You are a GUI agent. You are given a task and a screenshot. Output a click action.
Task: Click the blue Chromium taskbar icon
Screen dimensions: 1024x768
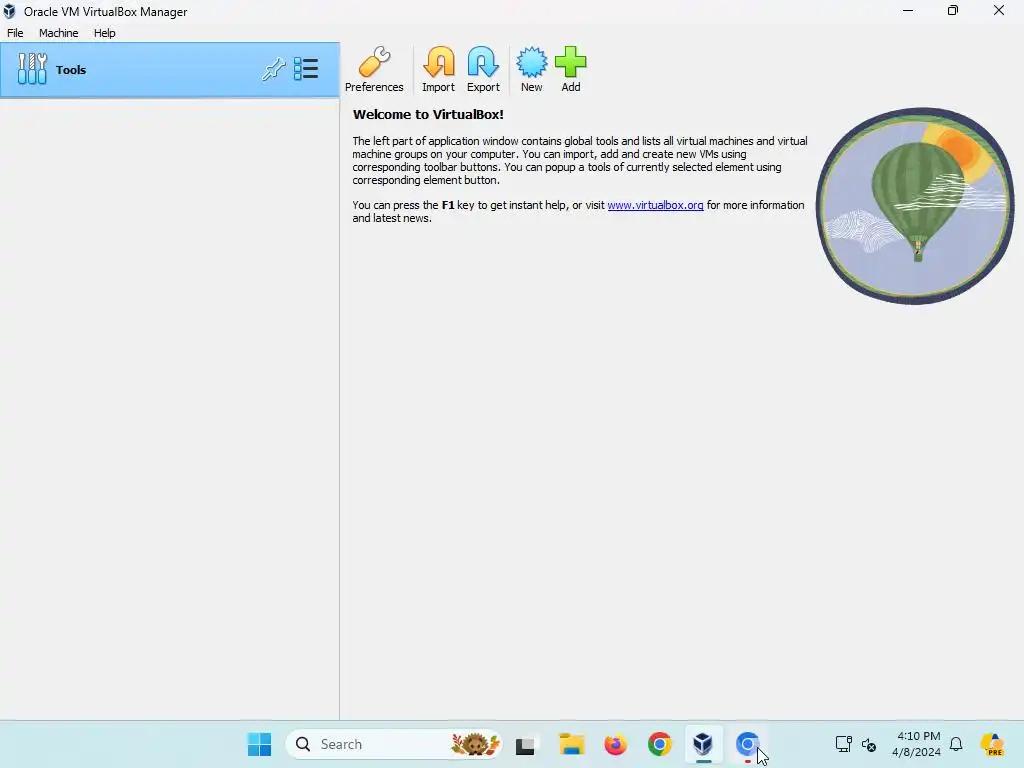click(x=748, y=744)
